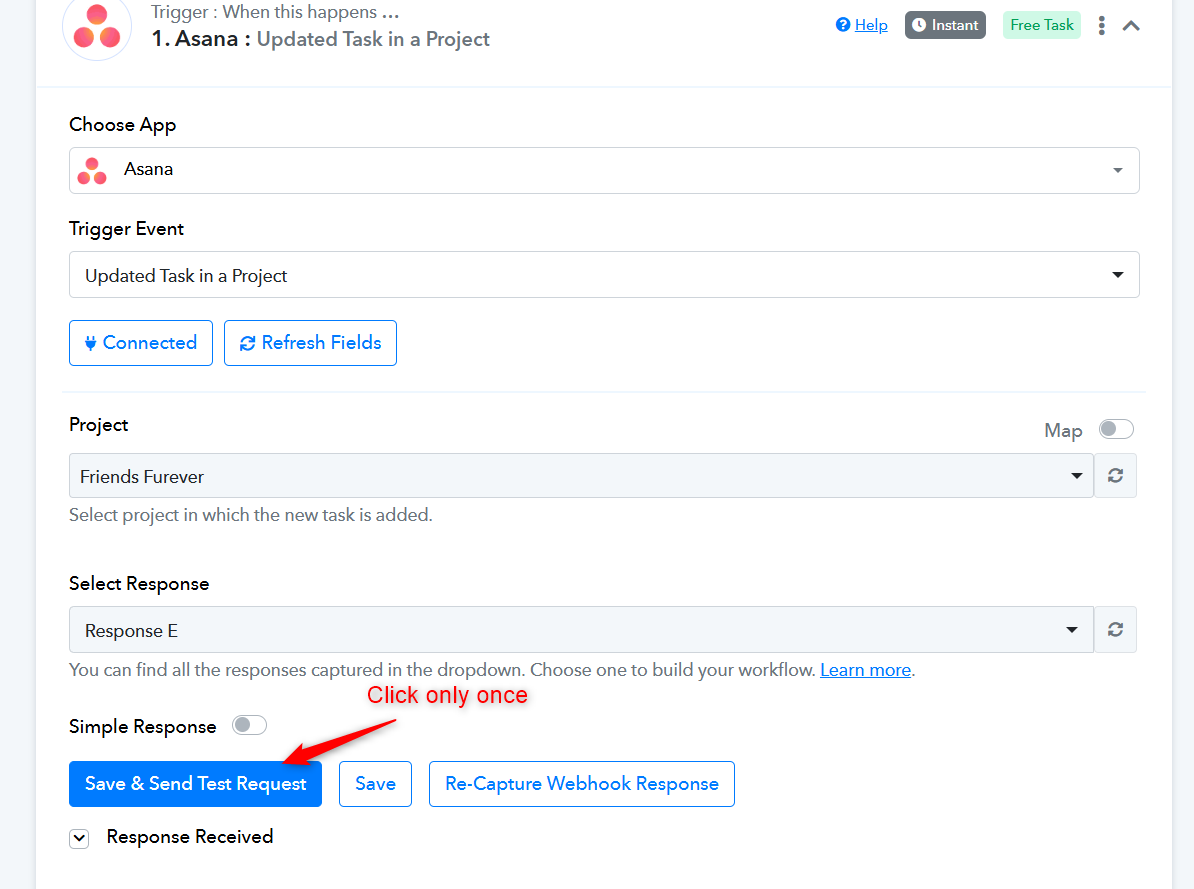Click the Response Received label
Image resolution: width=1194 pixels, height=889 pixels.
(190, 836)
